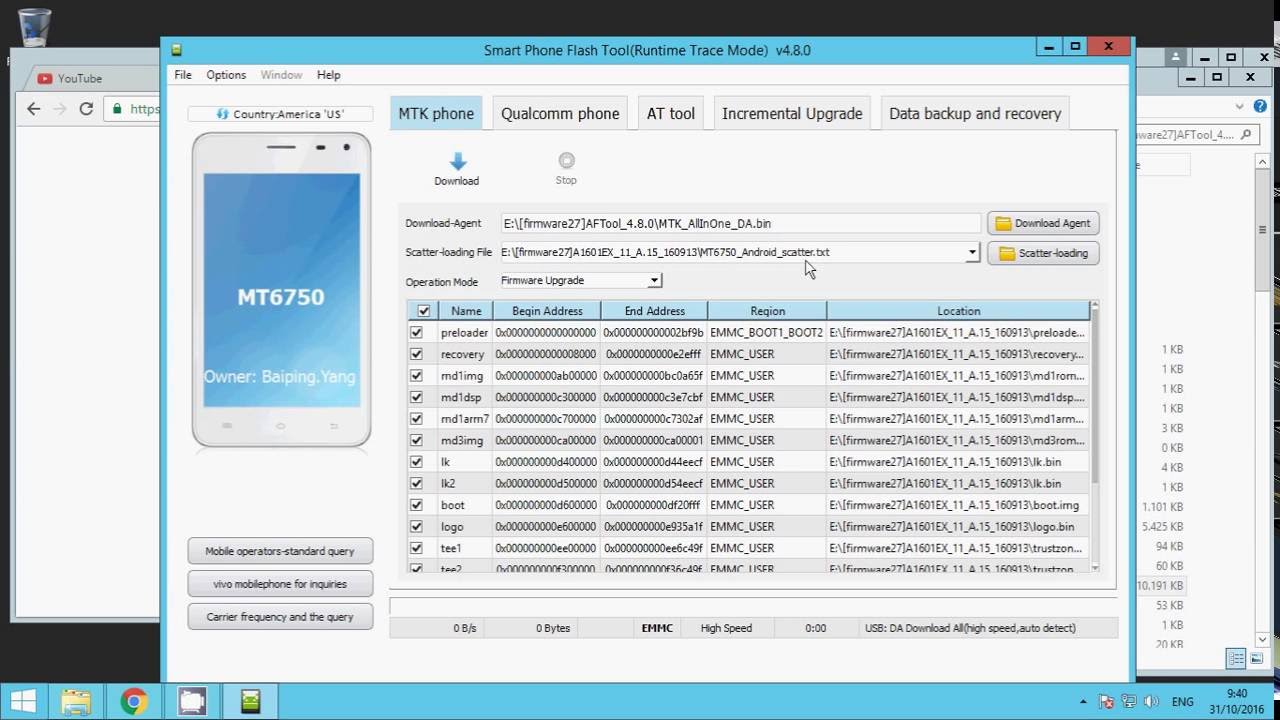Click the green lock icon in Chrome

click(118, 109)
